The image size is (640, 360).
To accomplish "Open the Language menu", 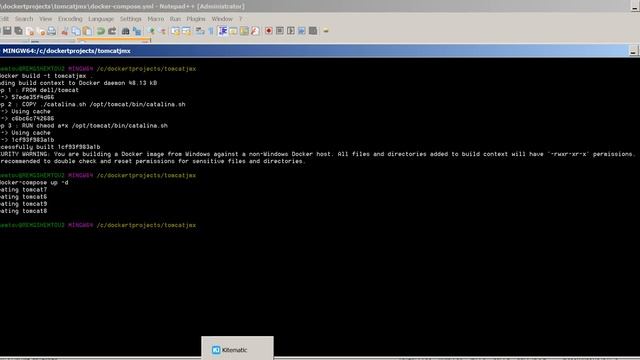I will 101,19.
